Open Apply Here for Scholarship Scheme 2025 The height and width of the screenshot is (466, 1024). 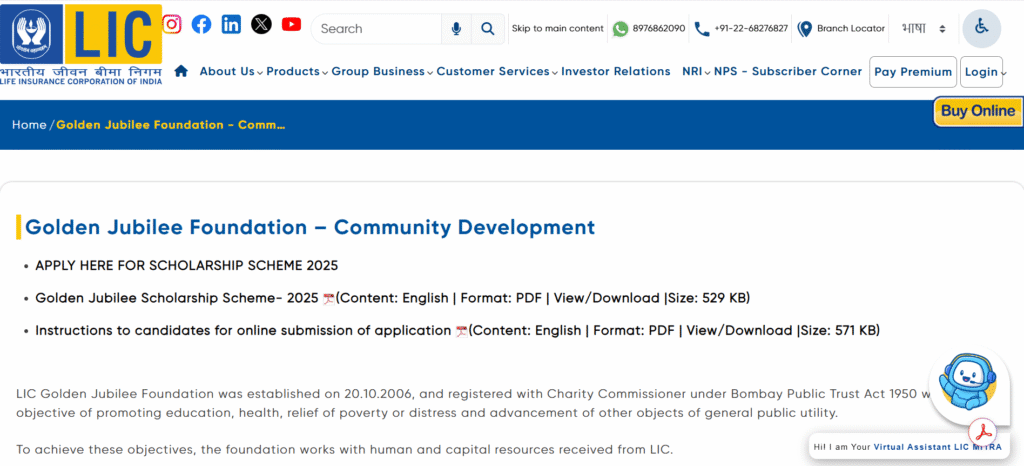point(186,266)
